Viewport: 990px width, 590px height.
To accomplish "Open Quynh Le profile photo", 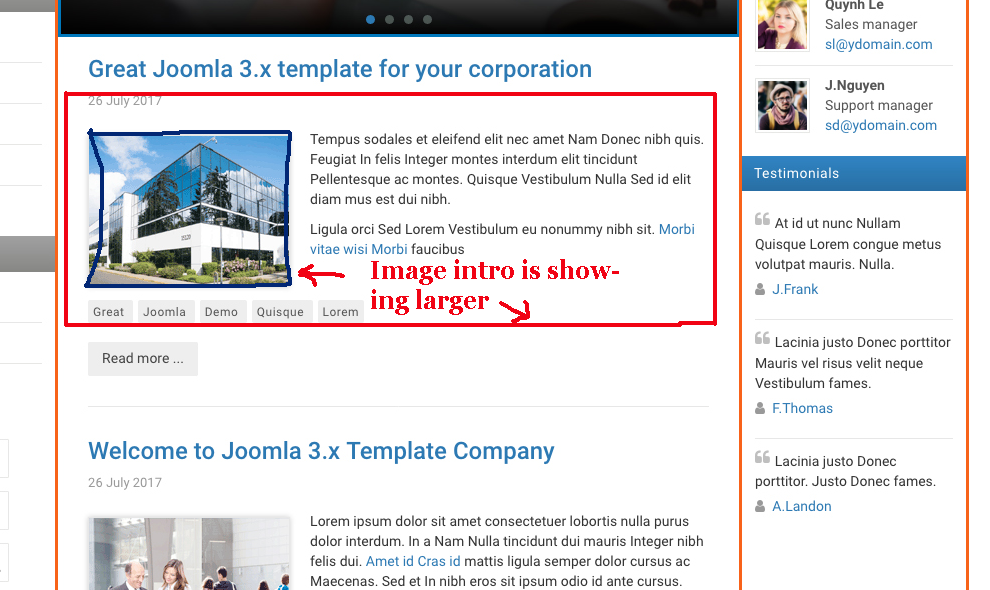I will pos(782,24).
